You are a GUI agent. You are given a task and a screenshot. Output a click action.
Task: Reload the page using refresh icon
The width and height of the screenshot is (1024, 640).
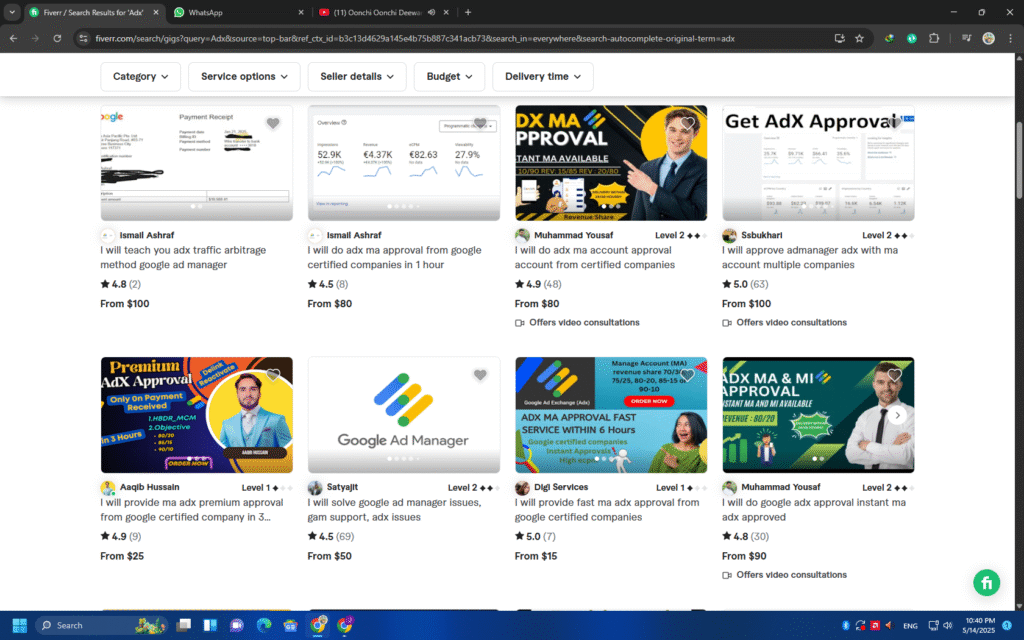[59, 38]
